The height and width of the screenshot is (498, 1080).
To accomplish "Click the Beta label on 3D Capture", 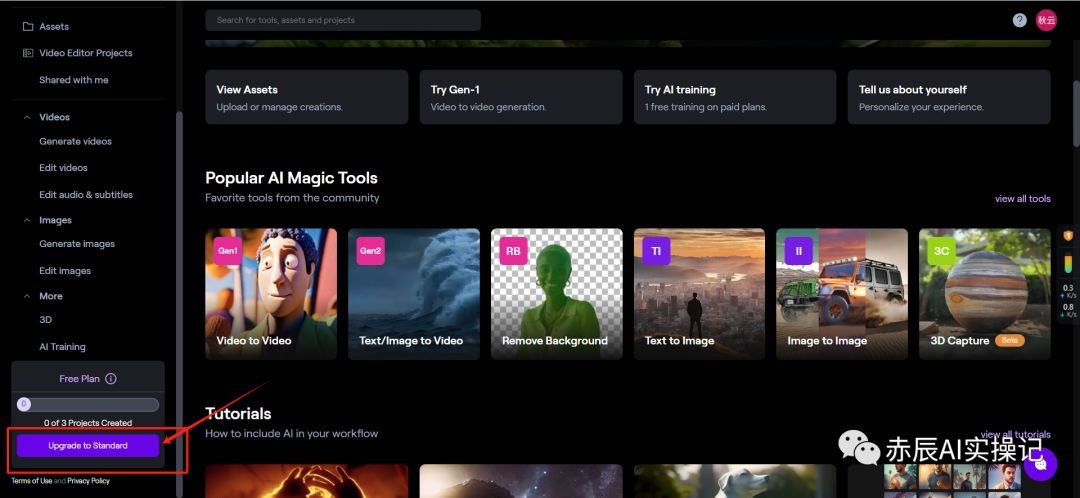I will click(x=1009, y=340).
